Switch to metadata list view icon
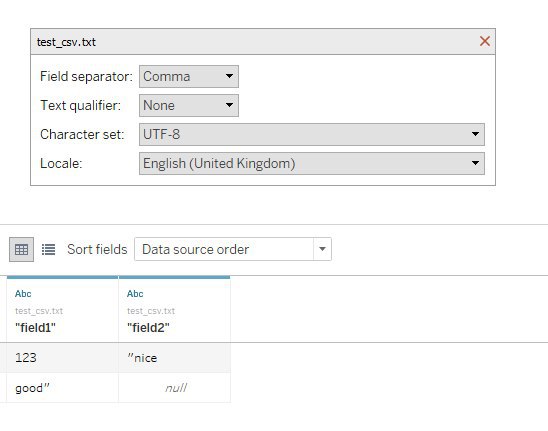This screenshot has height=431, width=548. (48, 250)
